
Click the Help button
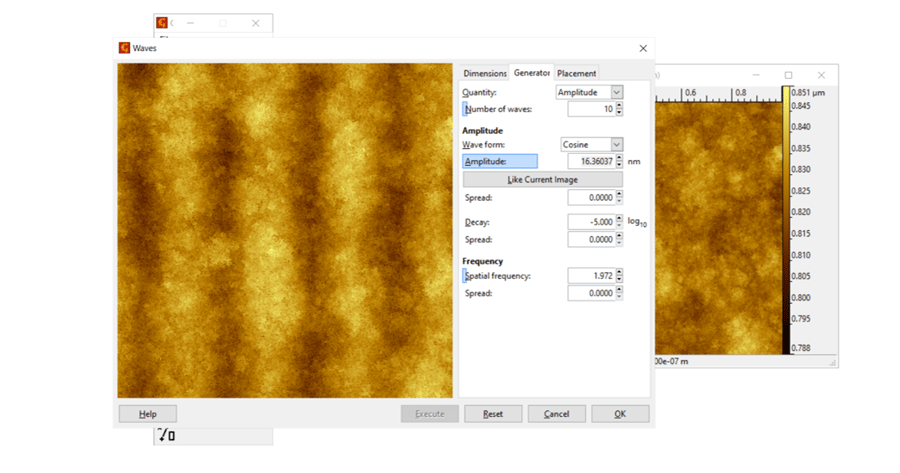[148, 414]
